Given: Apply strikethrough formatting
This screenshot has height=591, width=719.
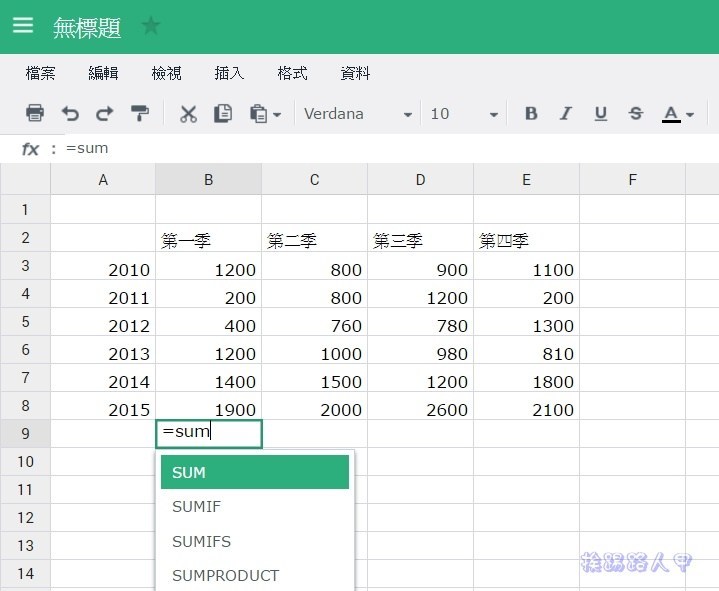Looking at the screenshot, I should coord(635,114).
